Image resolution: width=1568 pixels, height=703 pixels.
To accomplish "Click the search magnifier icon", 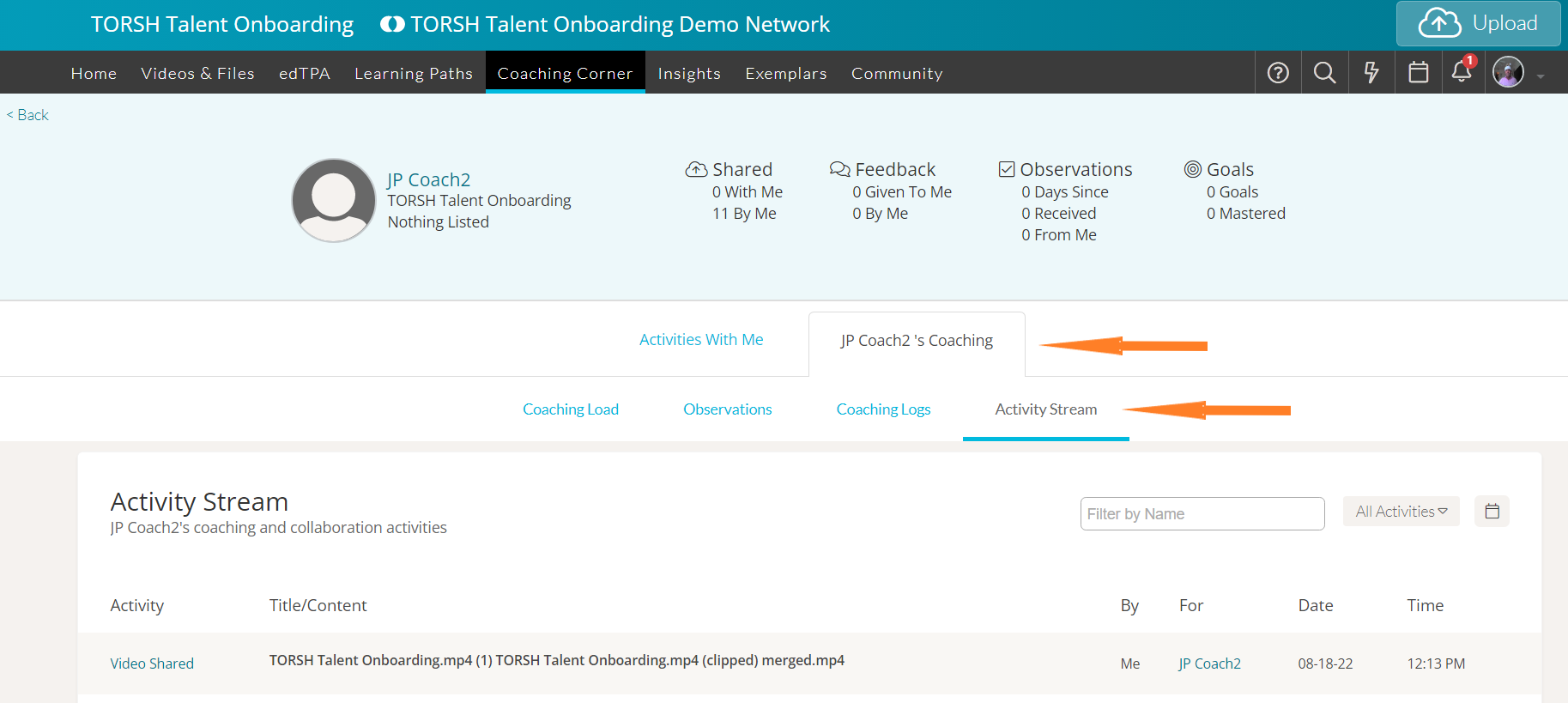I will coord(1324,73).
